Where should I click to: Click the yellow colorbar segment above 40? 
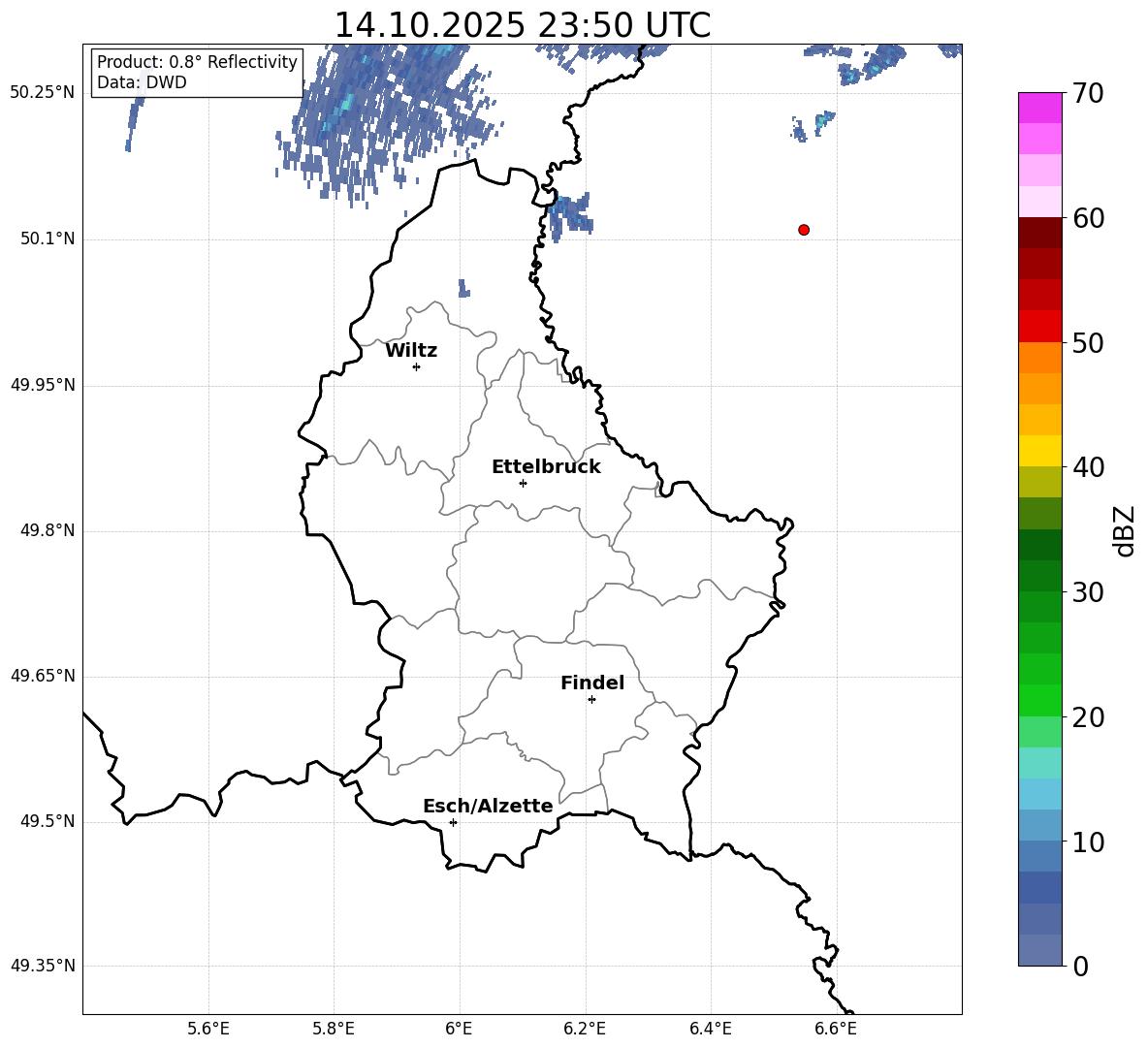(x=1039, y=451)
